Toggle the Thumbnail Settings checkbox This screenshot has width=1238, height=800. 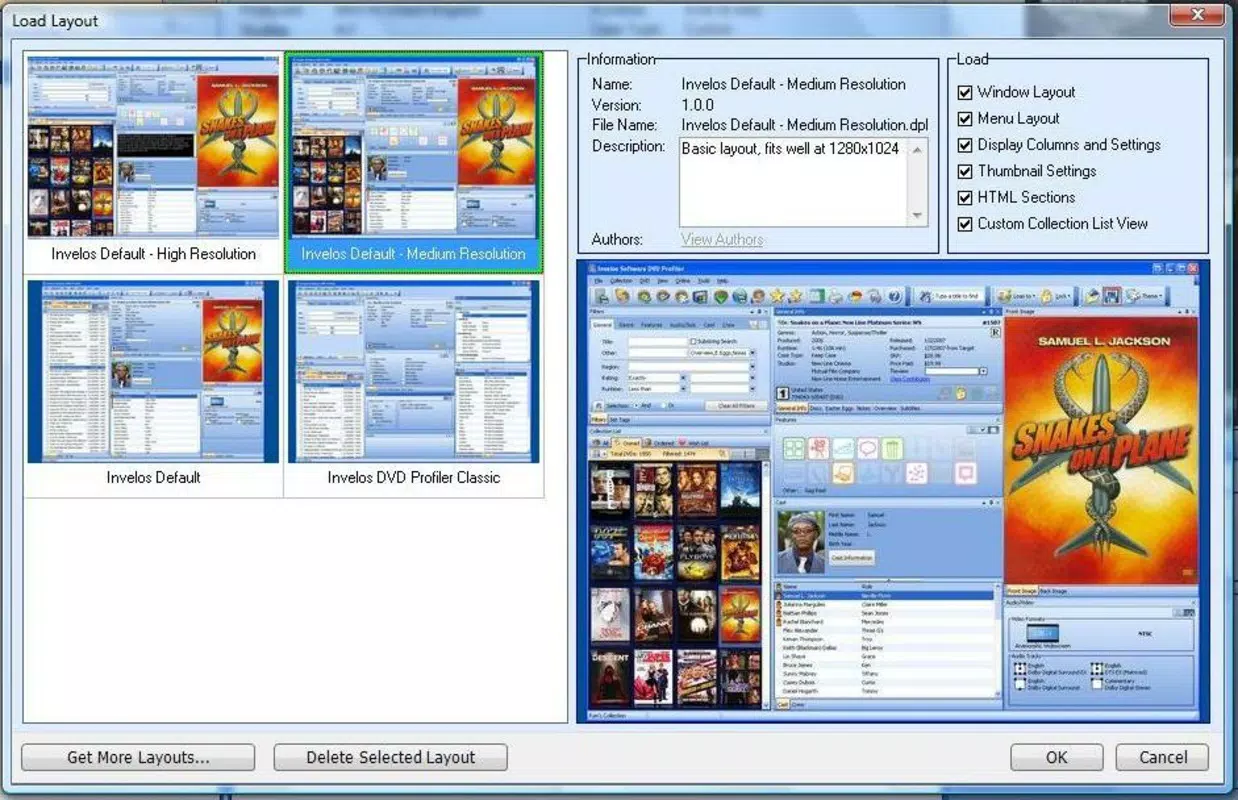(965, 171)
